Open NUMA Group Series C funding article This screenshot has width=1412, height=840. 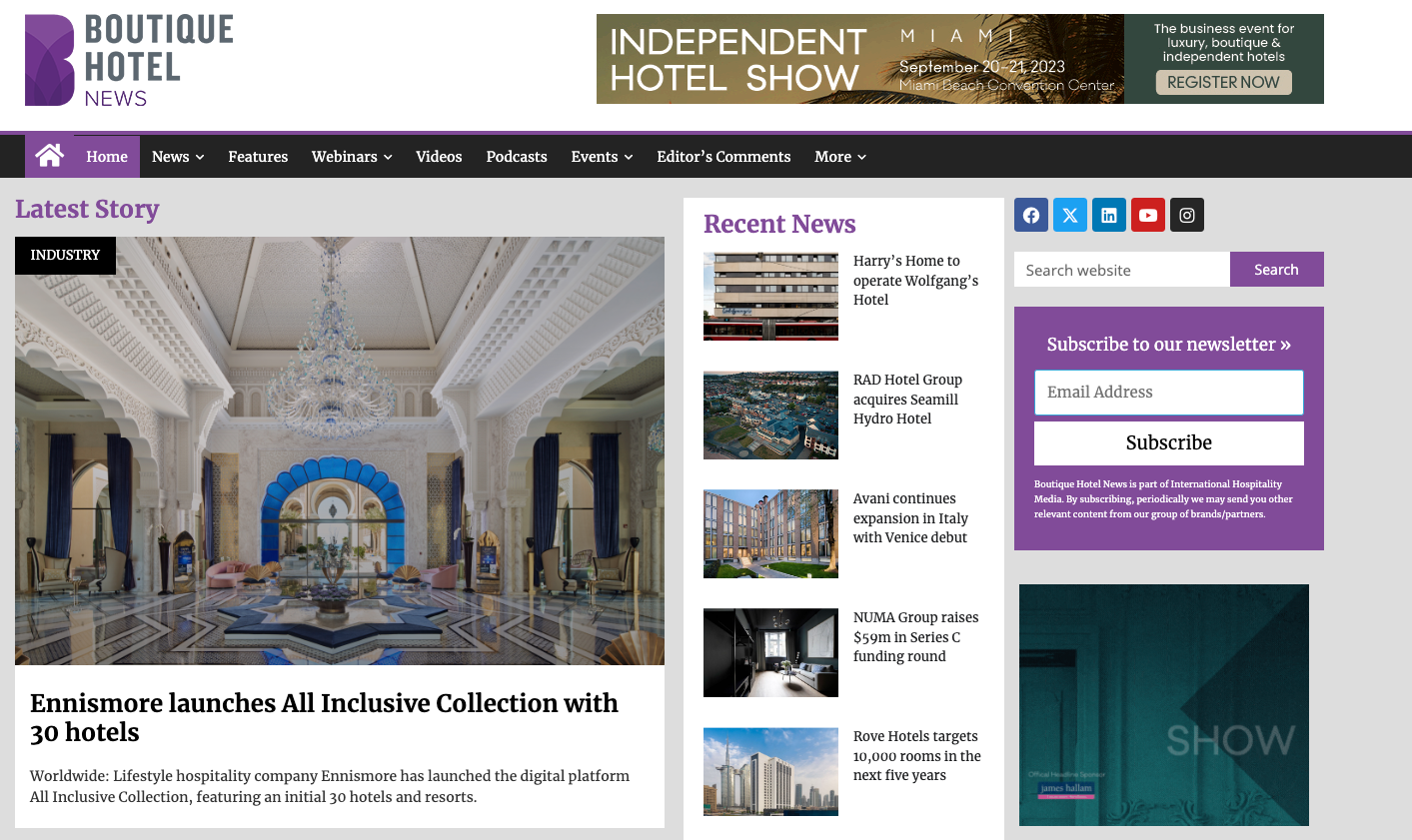tap(915, 637)
